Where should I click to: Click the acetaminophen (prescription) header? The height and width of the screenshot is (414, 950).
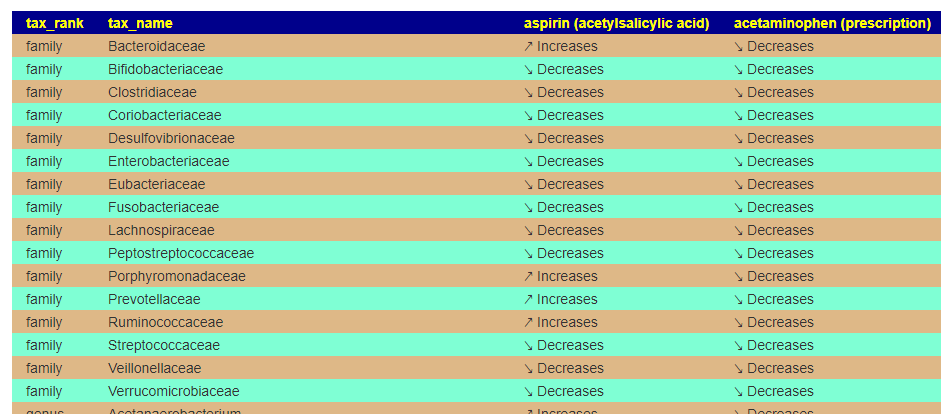click(832, 23)
